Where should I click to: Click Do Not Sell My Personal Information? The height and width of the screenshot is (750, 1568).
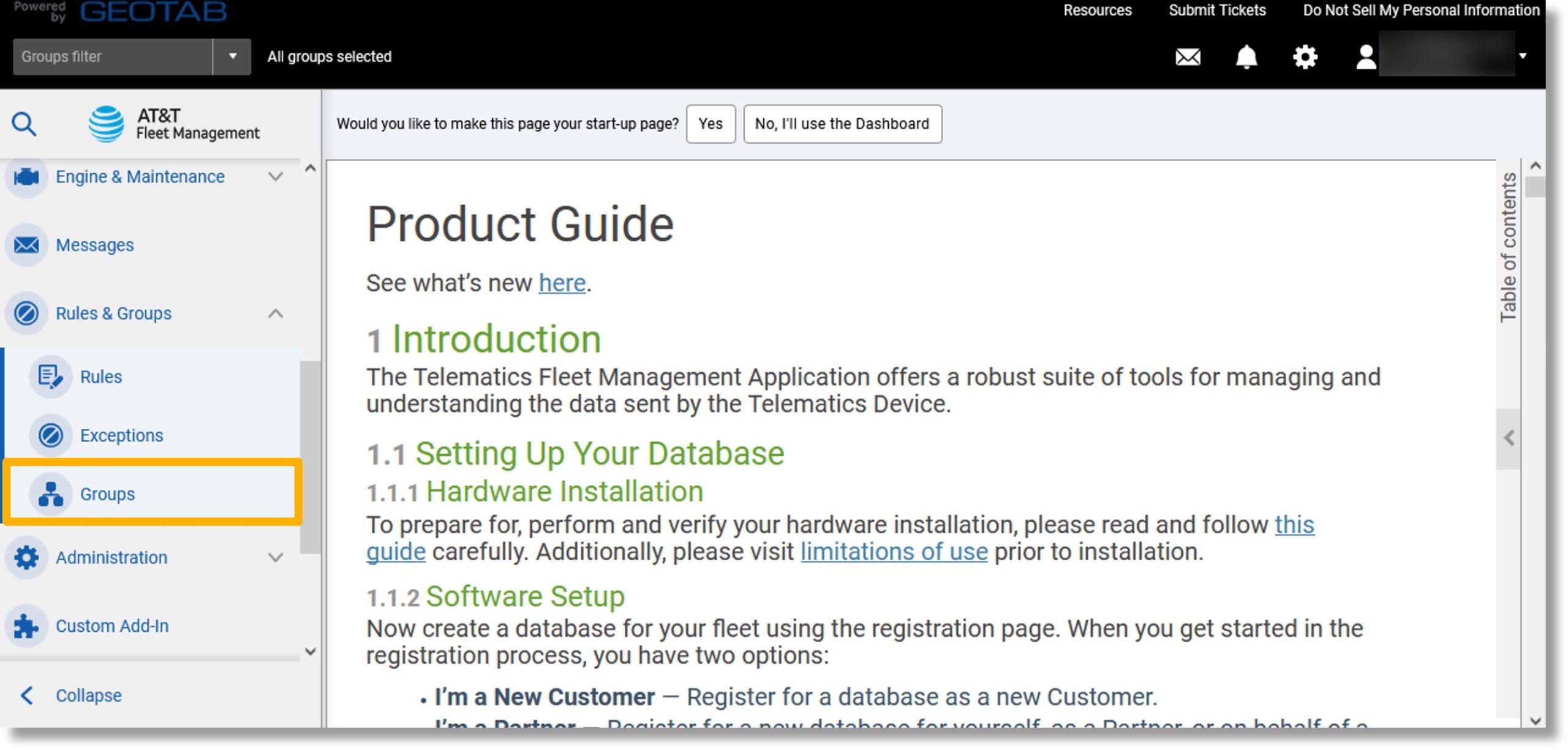click(1421, 10)
